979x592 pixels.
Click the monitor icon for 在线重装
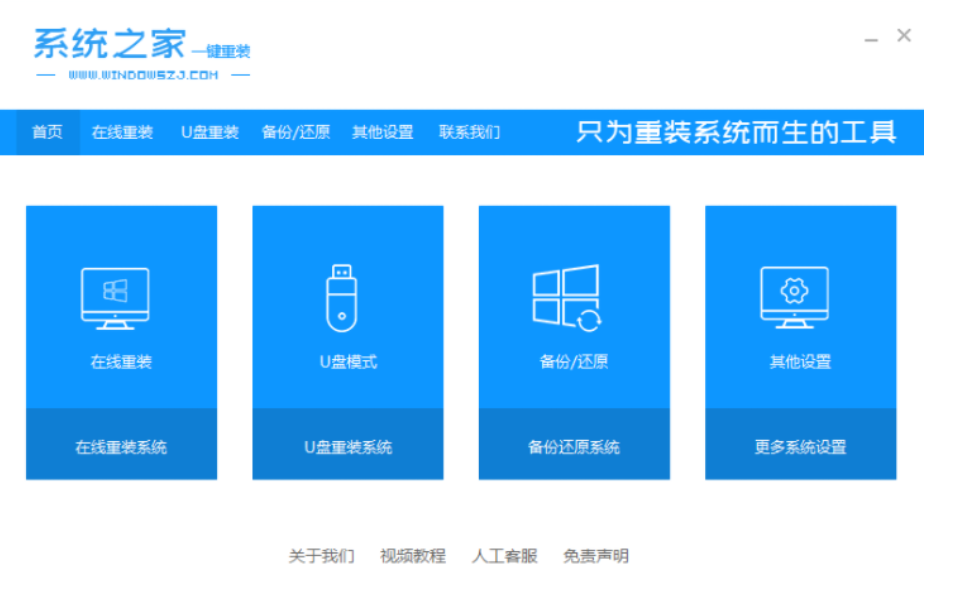[115, 297]
